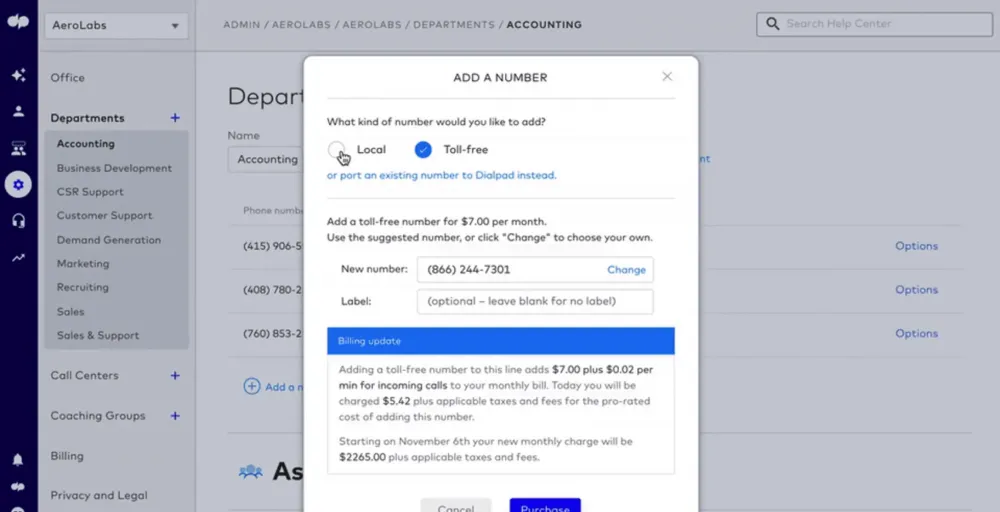The image size is (1000, 512).
Task: Select the Sales department
Action: [70, 312]
